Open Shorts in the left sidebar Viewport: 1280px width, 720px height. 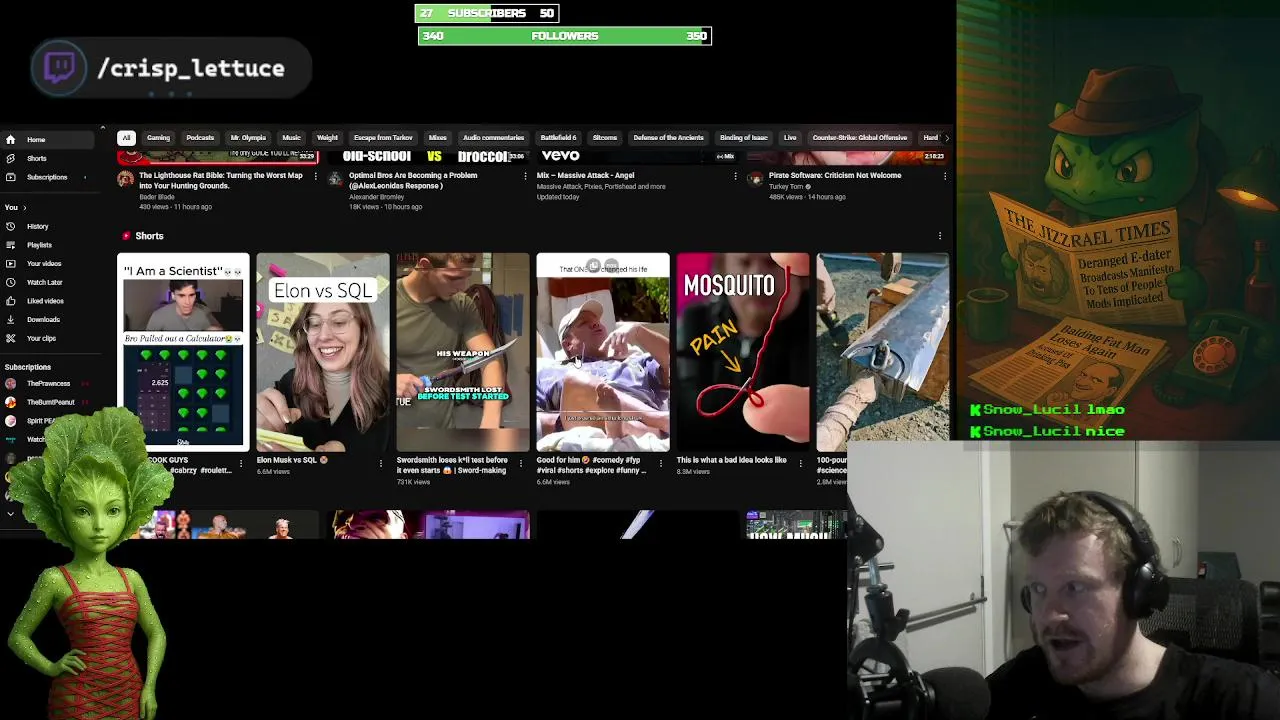[x=36, y=158]
